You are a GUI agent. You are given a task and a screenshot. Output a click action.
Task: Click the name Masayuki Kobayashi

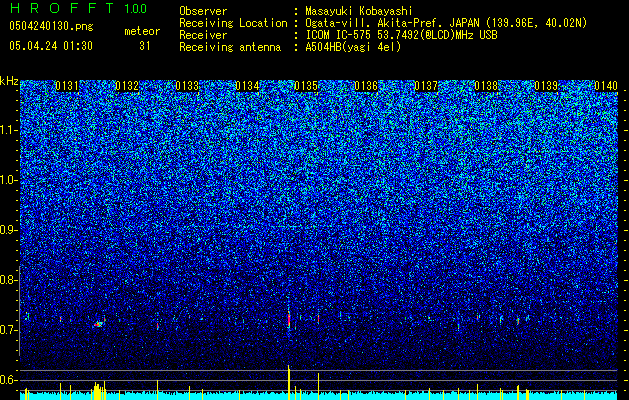click(359, 11)
